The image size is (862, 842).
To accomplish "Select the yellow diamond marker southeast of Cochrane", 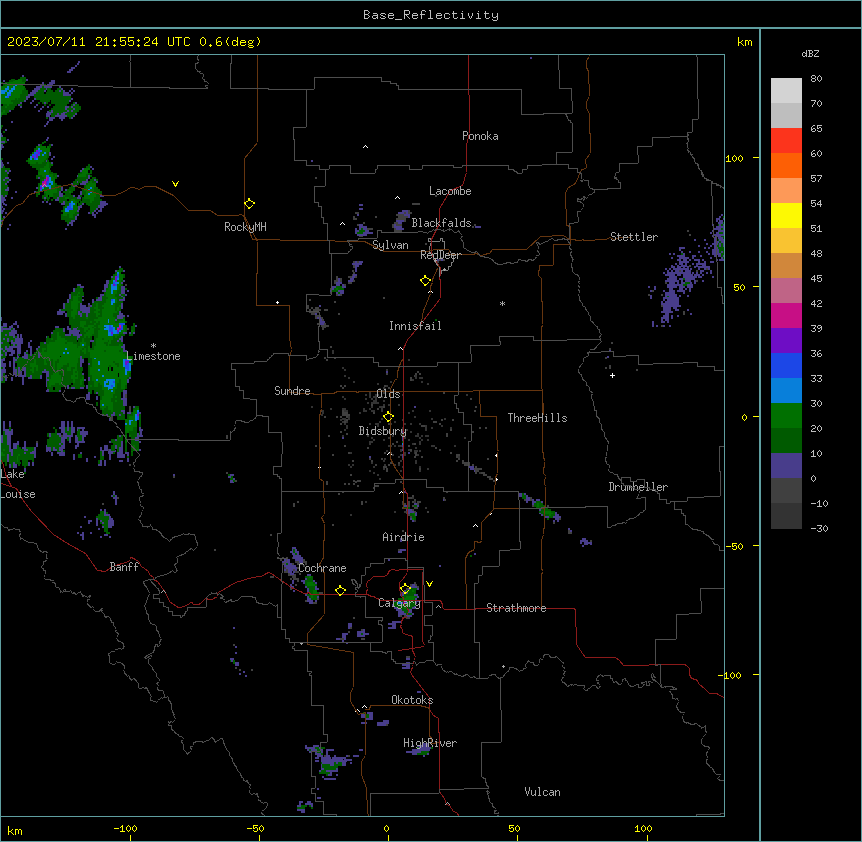I will coord(340,590).
